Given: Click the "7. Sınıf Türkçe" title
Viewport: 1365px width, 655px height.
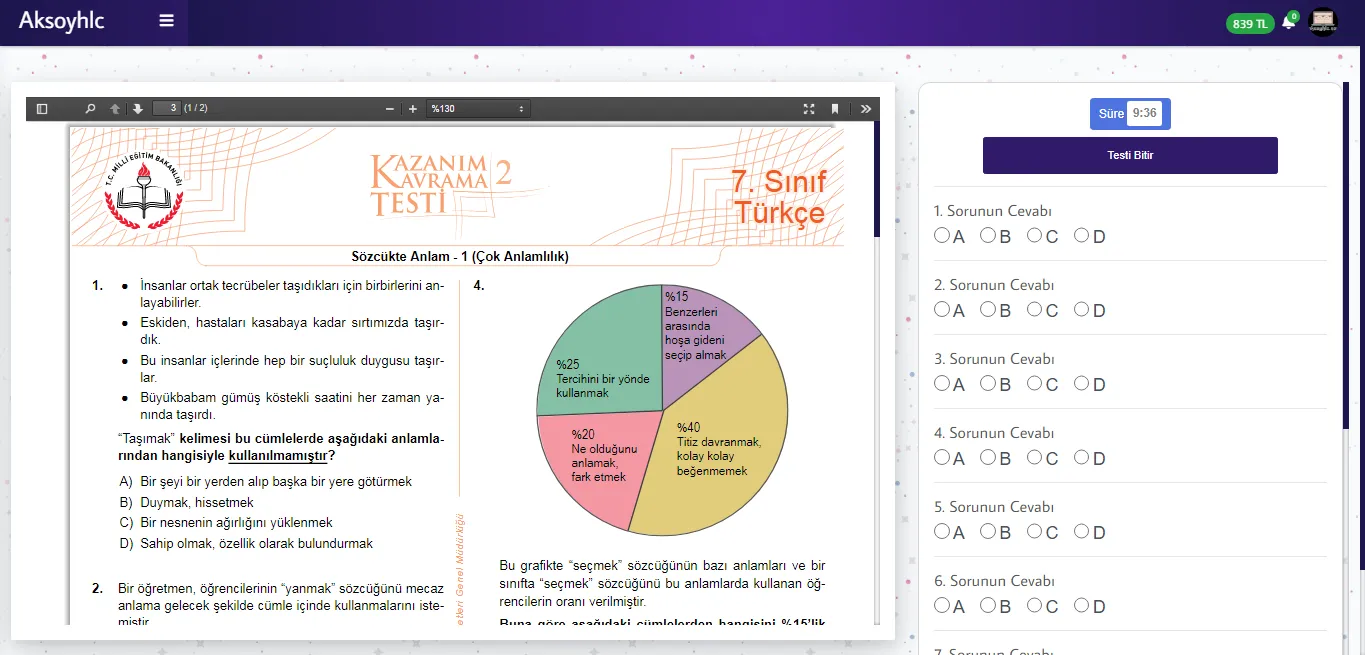Looking at the screenshot, I should pyautogui.click(x=779, y=197).
